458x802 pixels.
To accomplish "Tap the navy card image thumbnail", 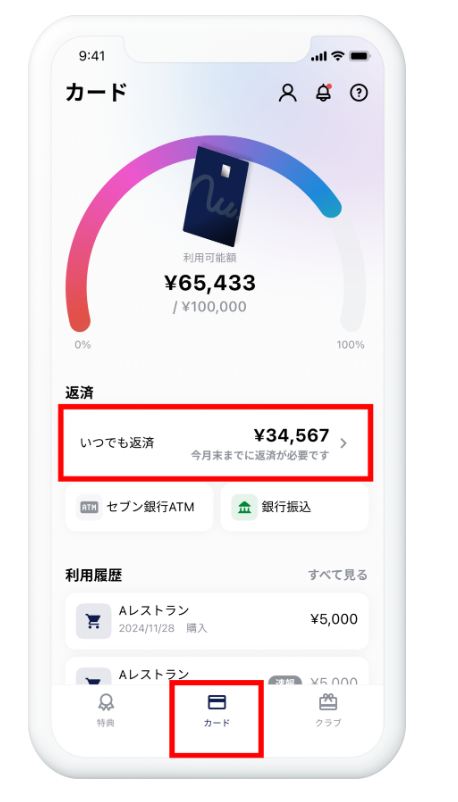I will pos(216,197).
